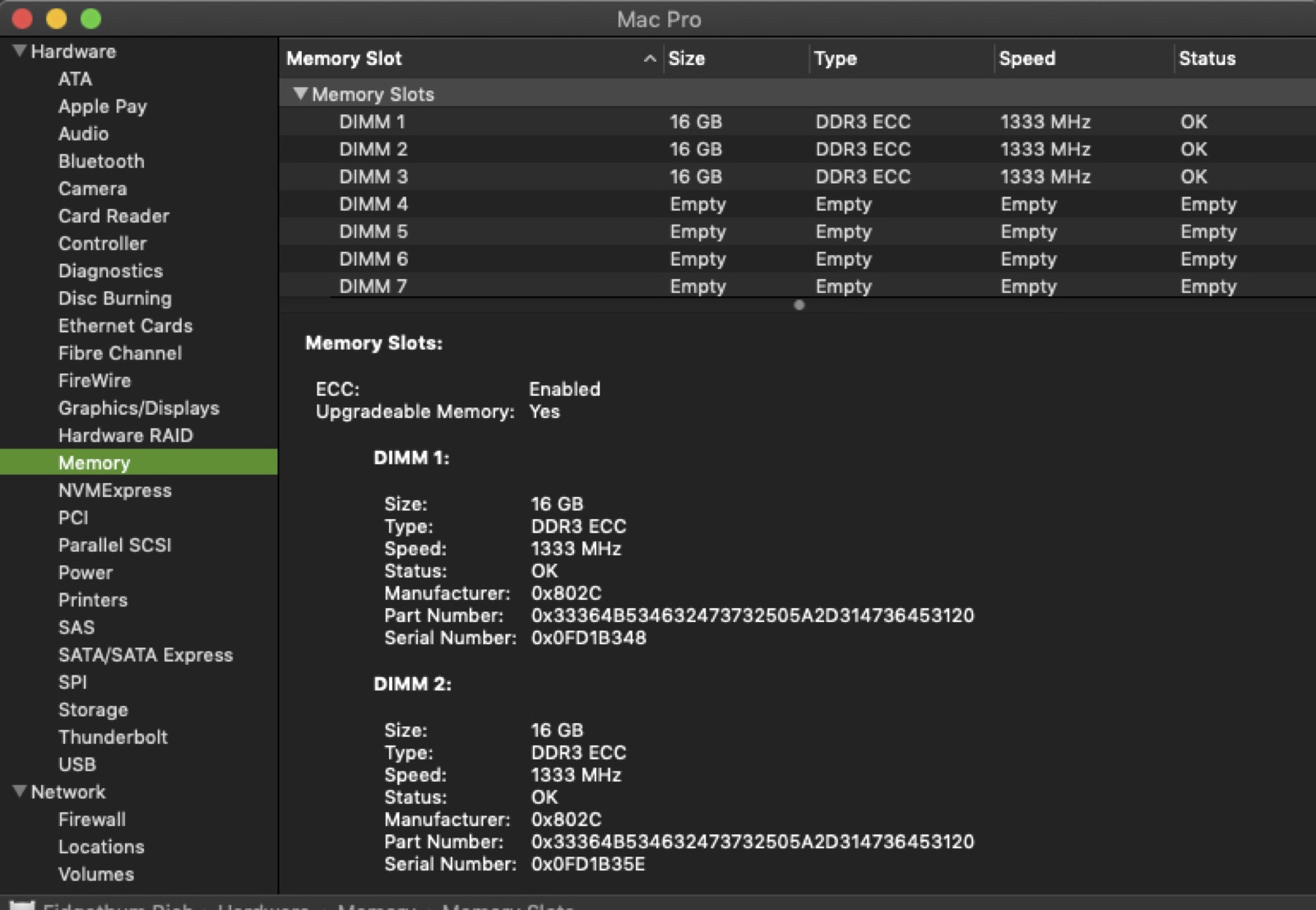The width and height of the screenshot is (1316, 910).
Task: Open Hardware RAID information
Action: pyautogui.click(x=126, y=435)
